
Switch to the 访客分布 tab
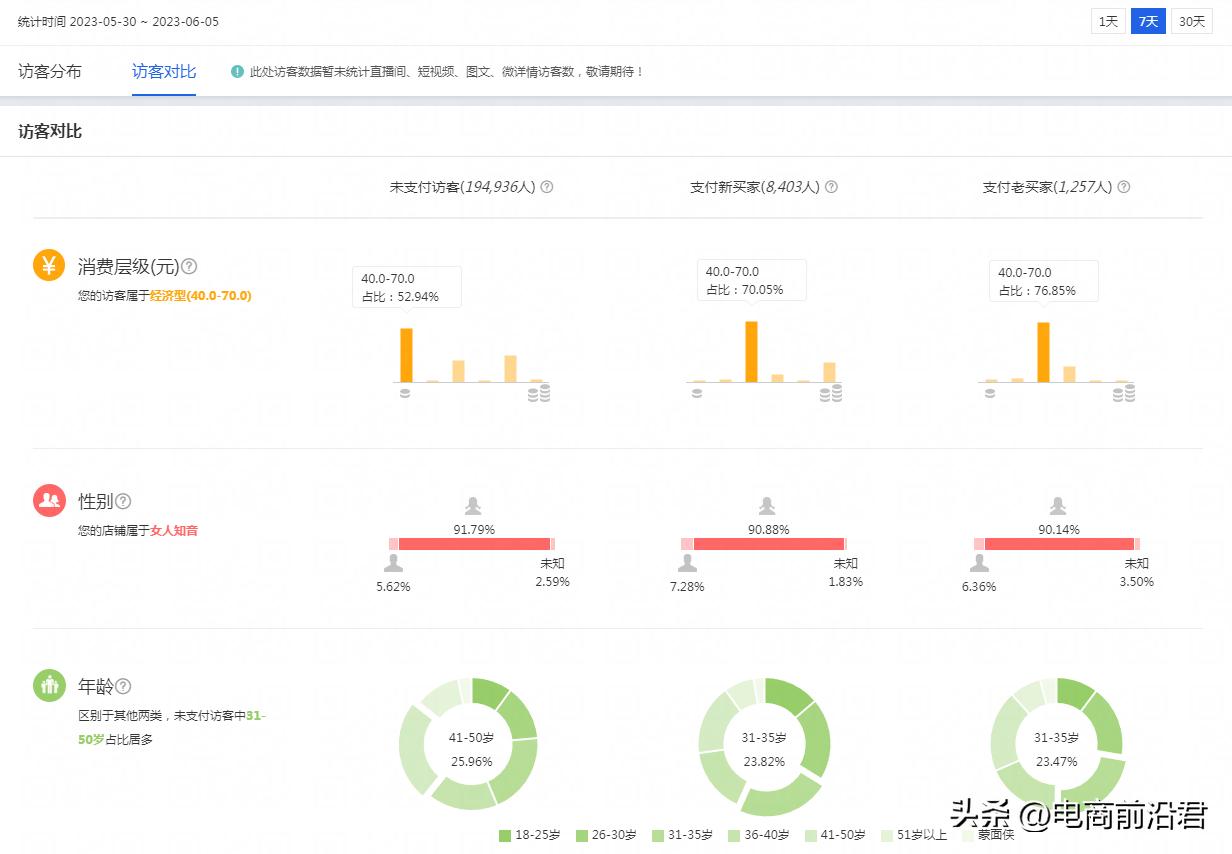click(50, 71)
